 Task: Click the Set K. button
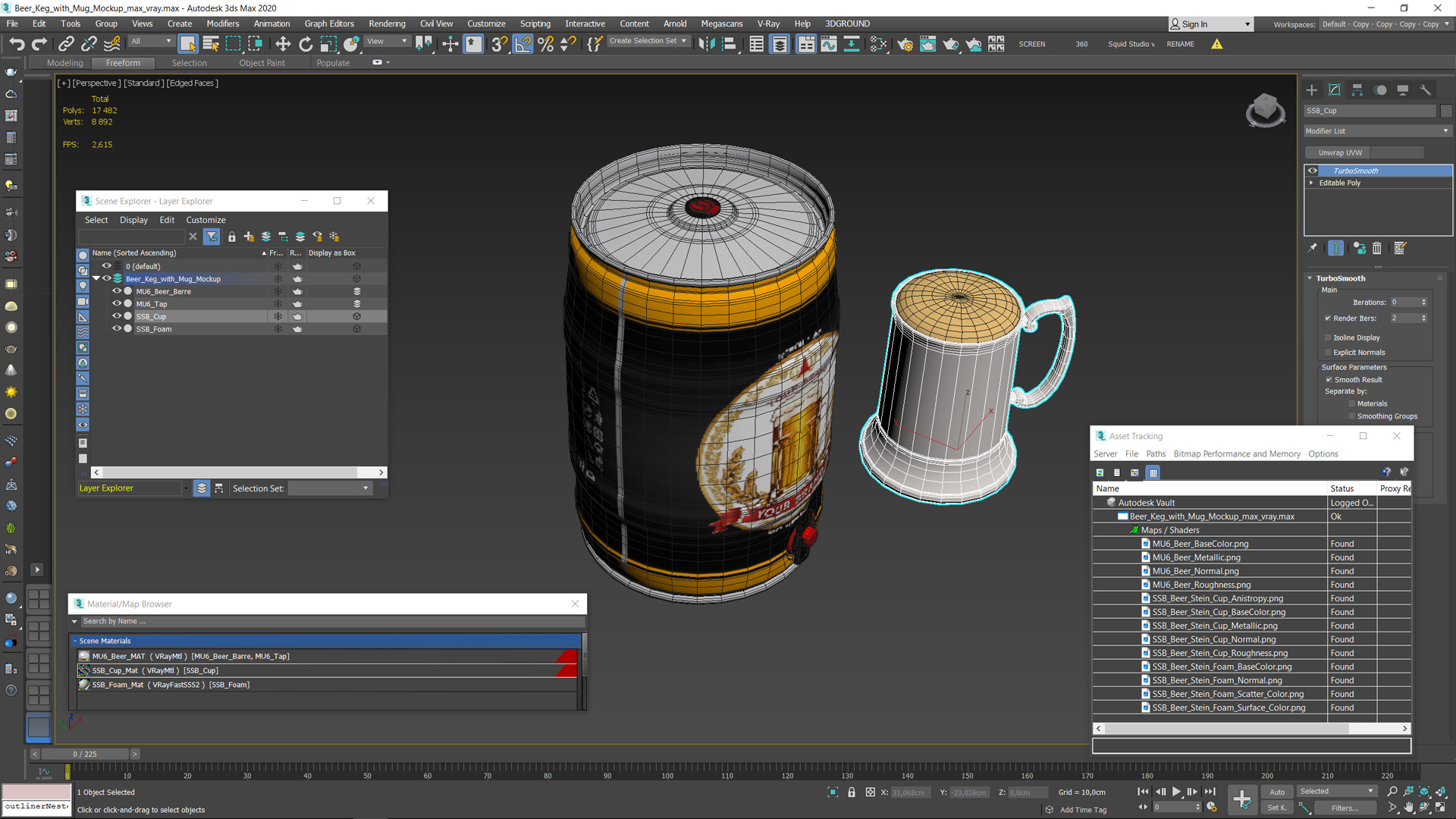[x=1277, y=808]
